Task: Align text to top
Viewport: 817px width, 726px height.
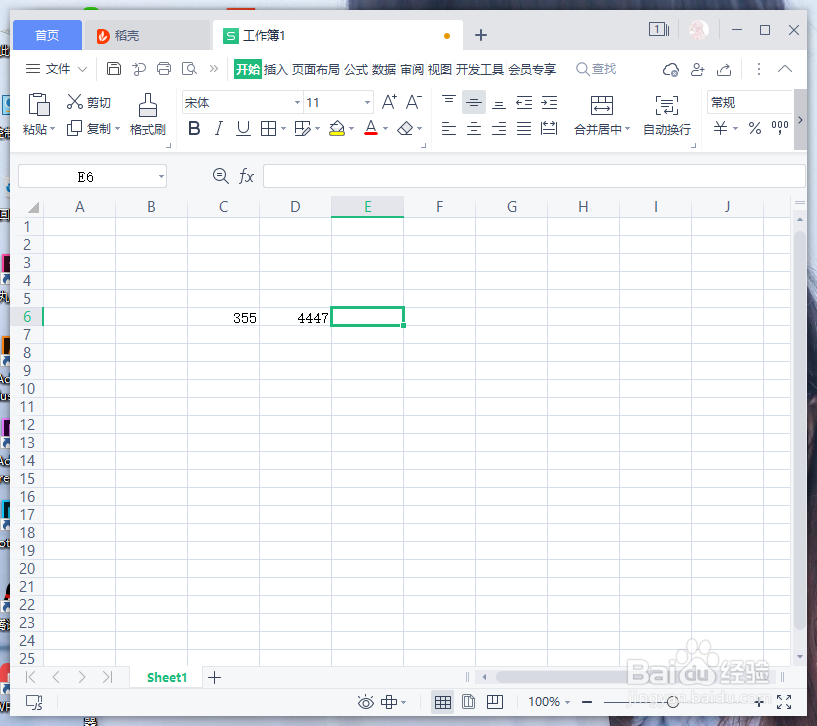Action: coord(449,102)
